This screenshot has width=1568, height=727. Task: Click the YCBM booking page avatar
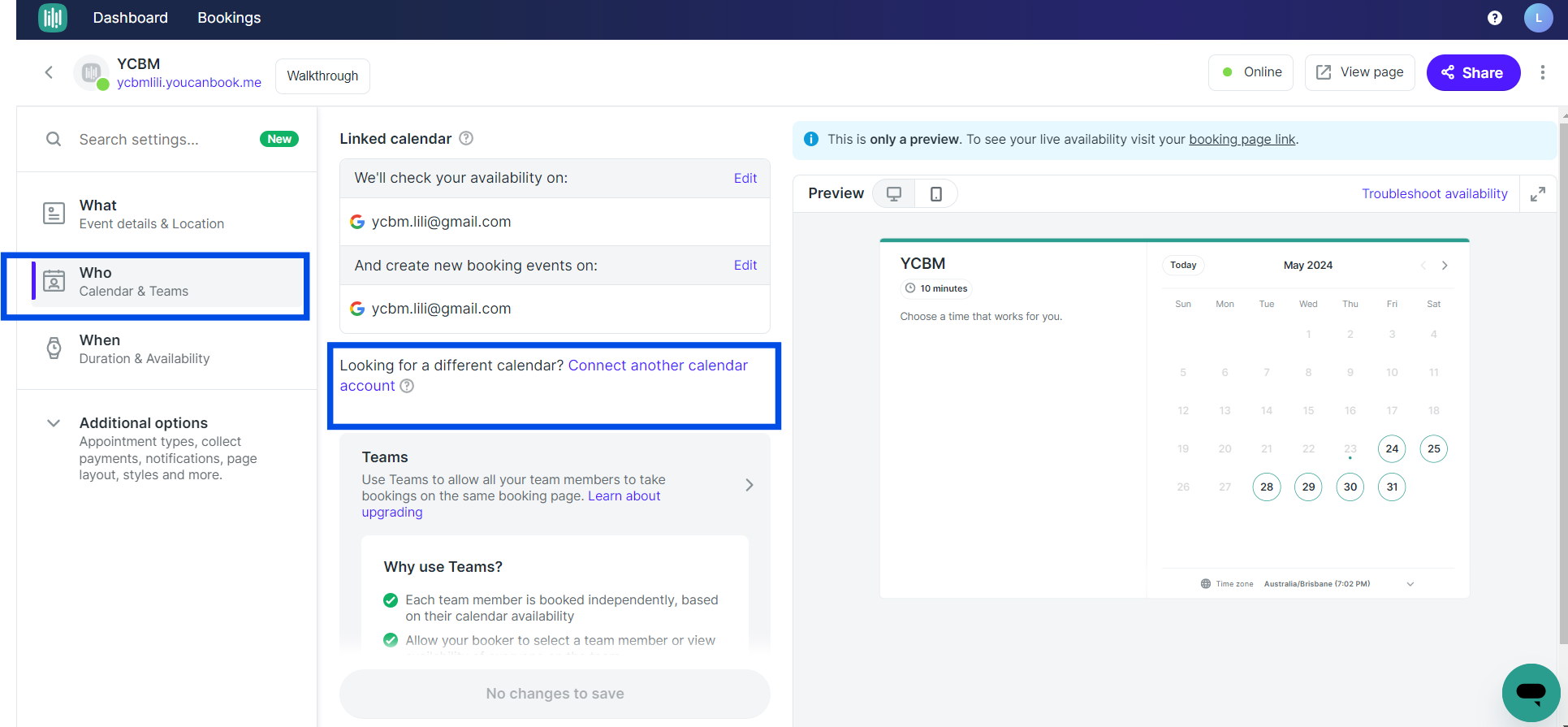91,72
